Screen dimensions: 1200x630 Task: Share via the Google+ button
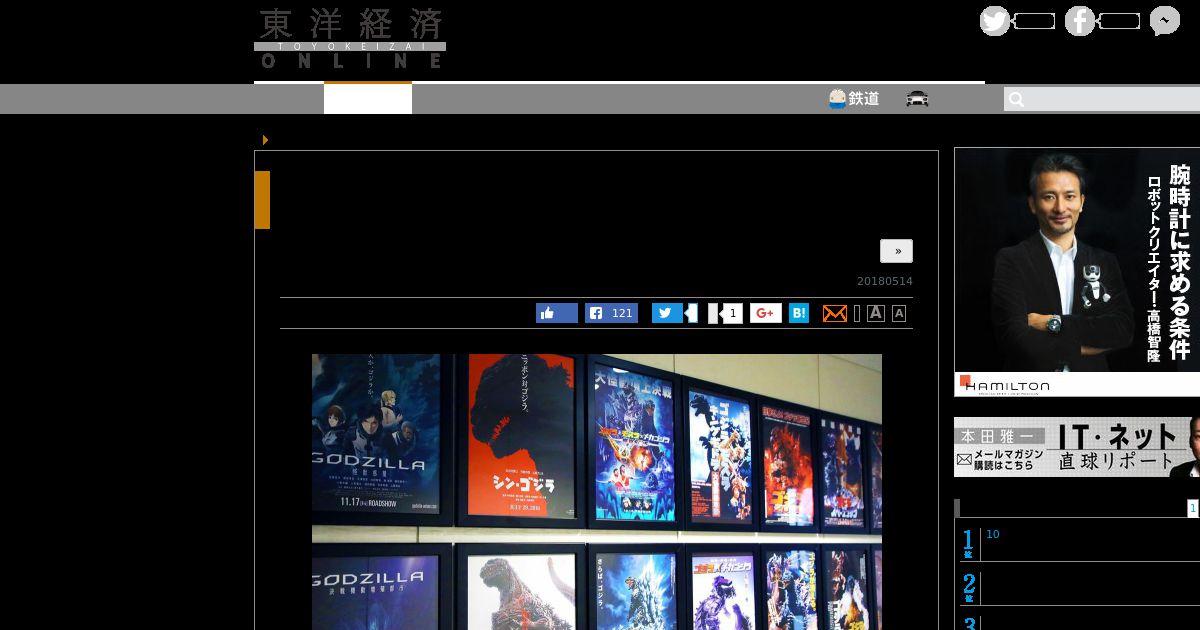click(x=766, y=313)
